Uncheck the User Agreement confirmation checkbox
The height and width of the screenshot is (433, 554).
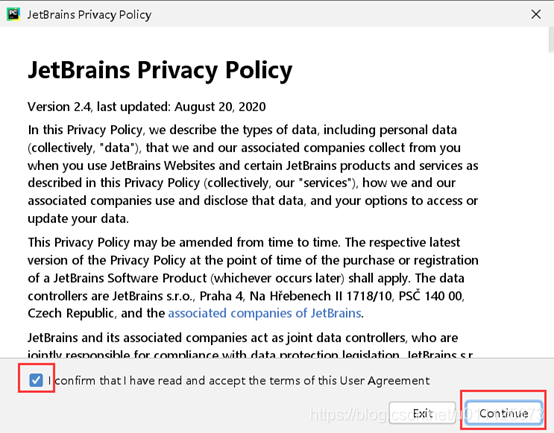[x=36, y=380]
